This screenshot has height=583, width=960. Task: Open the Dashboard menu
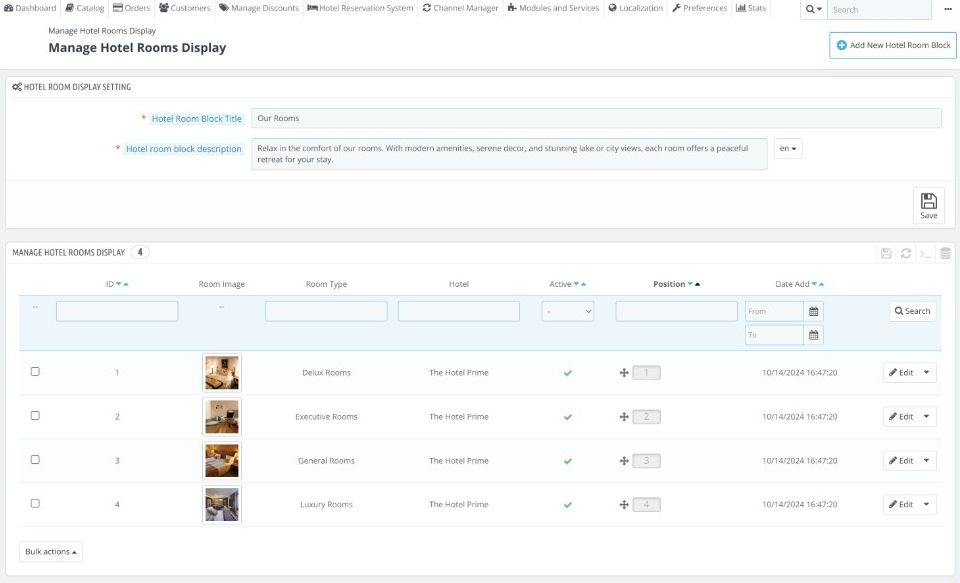(30, 8)
